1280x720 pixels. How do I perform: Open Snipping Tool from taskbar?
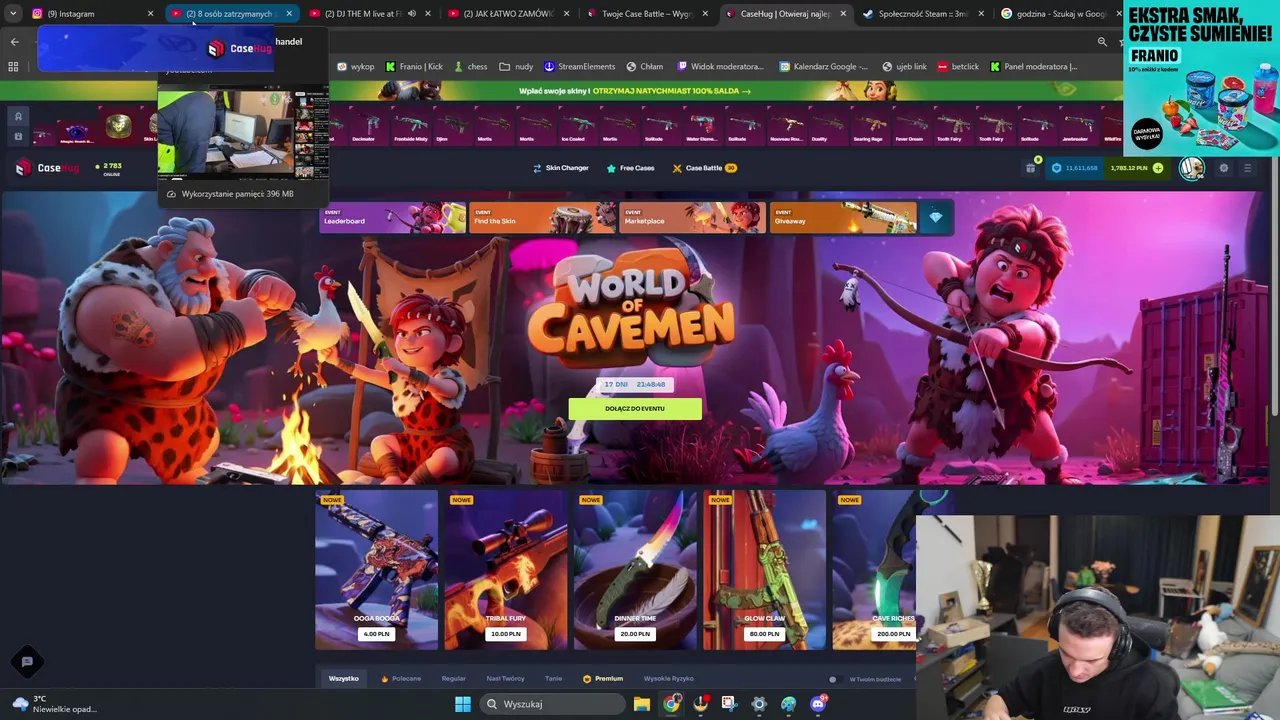pyautogui.click(x=729, y=704)
